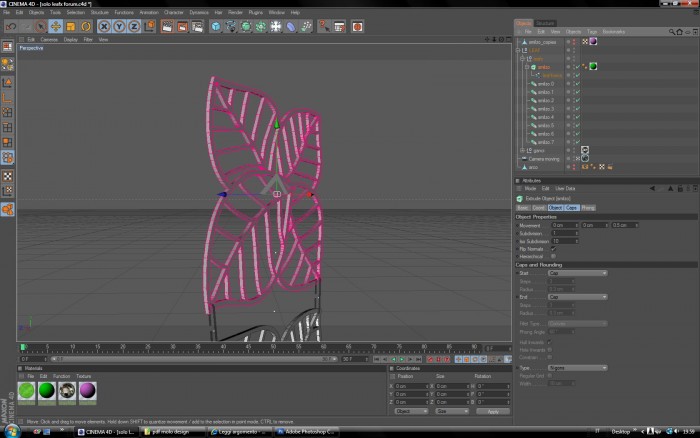Switch to the Phong tab in Attributes
The height and width of the screenshot is (438, 700).
click(x=588, y=208)
